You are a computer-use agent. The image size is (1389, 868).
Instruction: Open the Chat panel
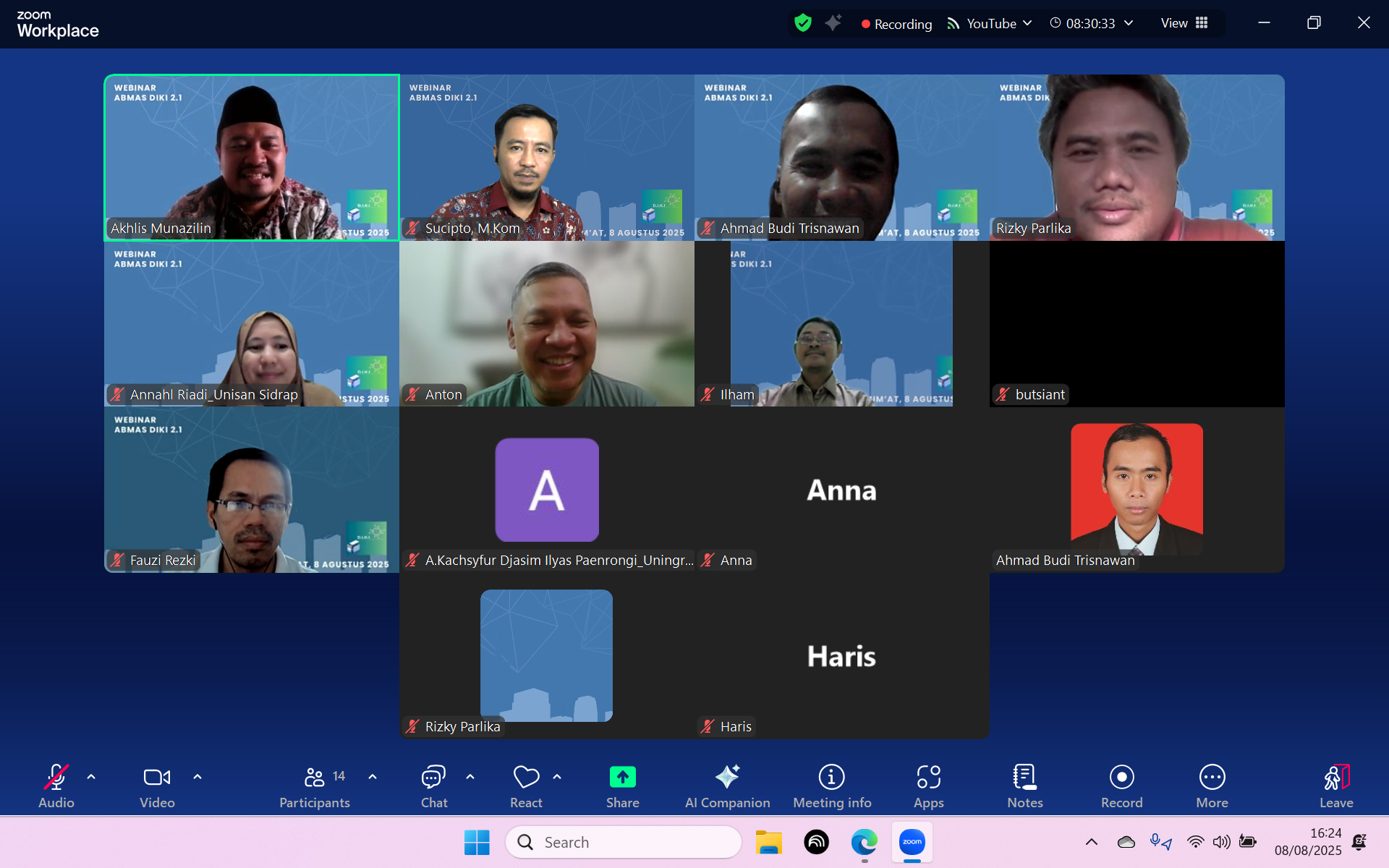433,776
